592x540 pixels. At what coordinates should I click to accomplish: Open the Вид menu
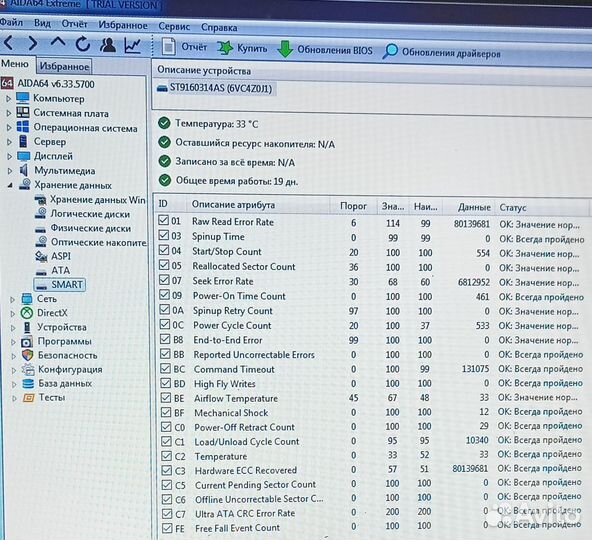coord(42,23)
